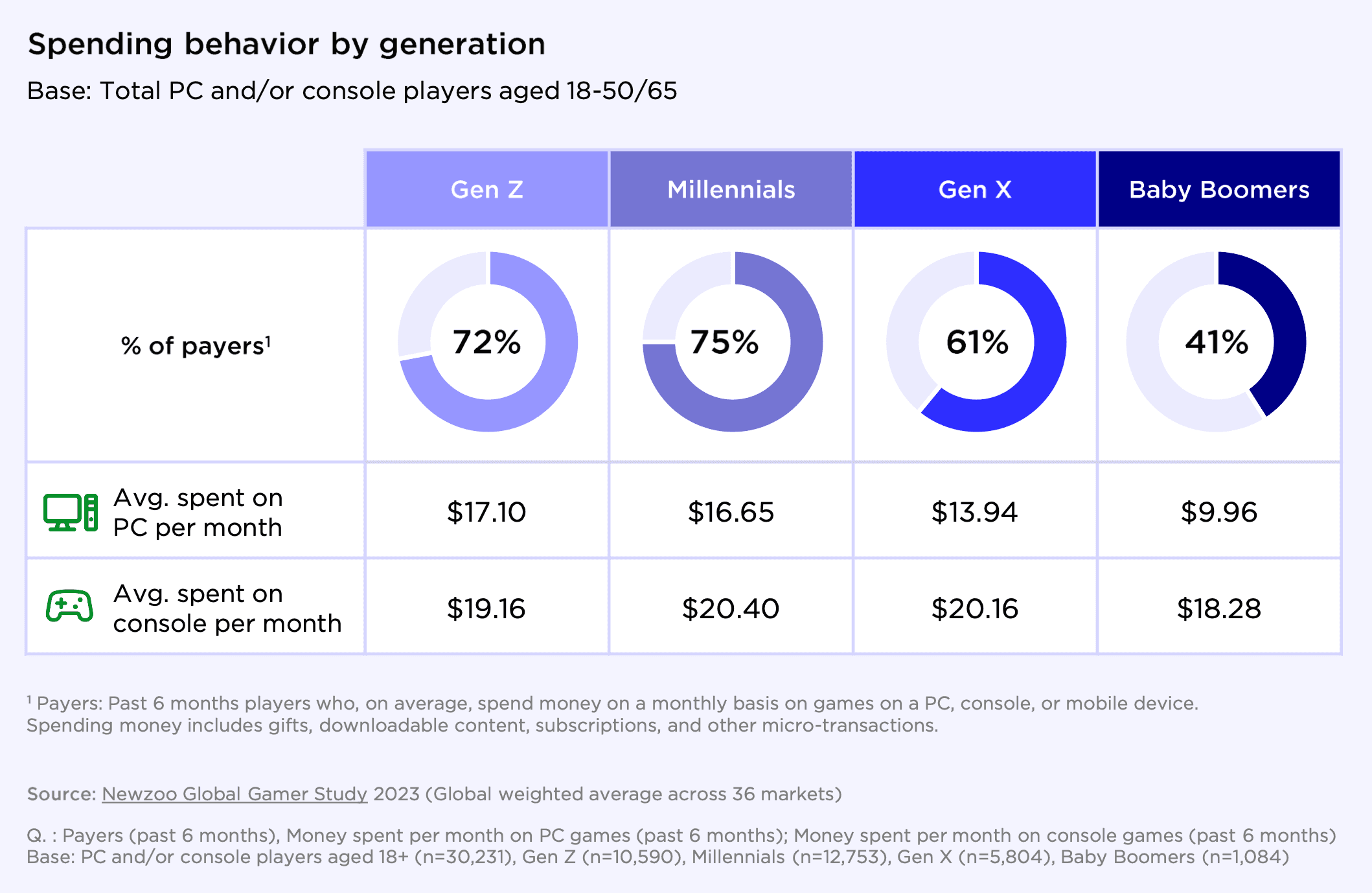Click Gen Z PC spend value $17.10
The height and width of the screenshot is (893, 1372).
pyautogui.click(x=486, y=512)
